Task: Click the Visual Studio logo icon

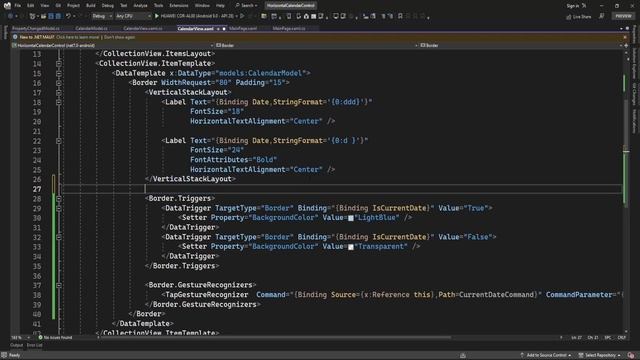Action: (7, 5)
